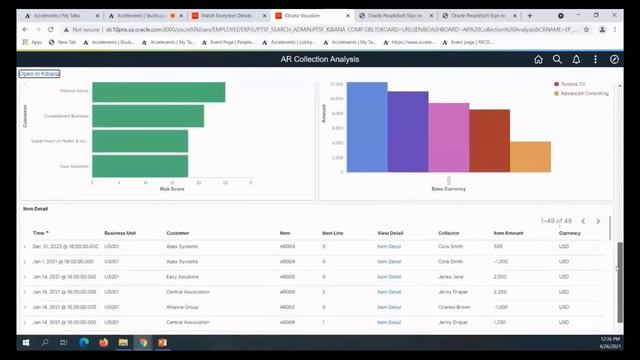This screenshot has height=360, width=640.
Task: Click the Alliance Group risk score bar
Action: point(158,92)
